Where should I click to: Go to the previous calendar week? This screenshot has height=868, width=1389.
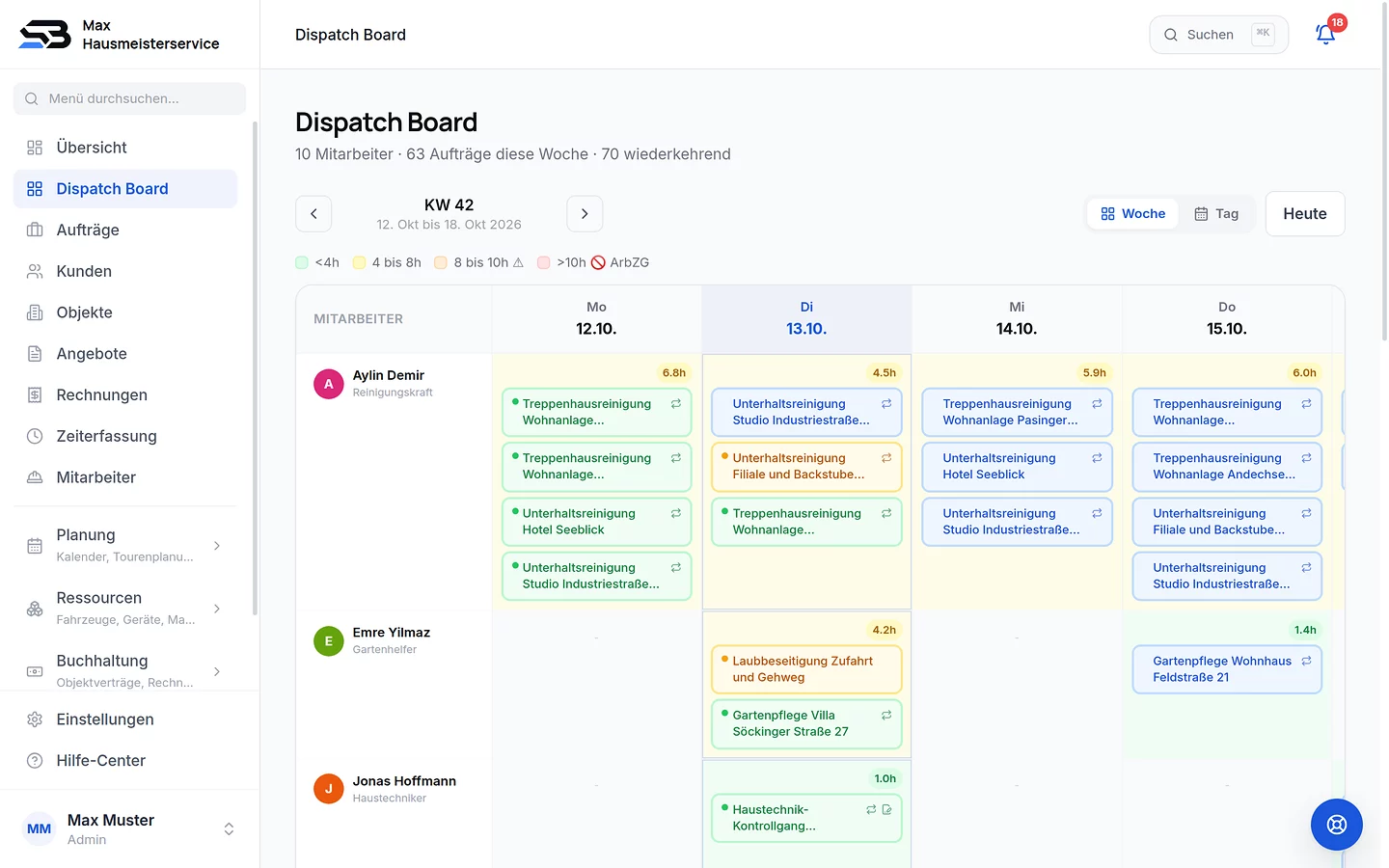313,214
